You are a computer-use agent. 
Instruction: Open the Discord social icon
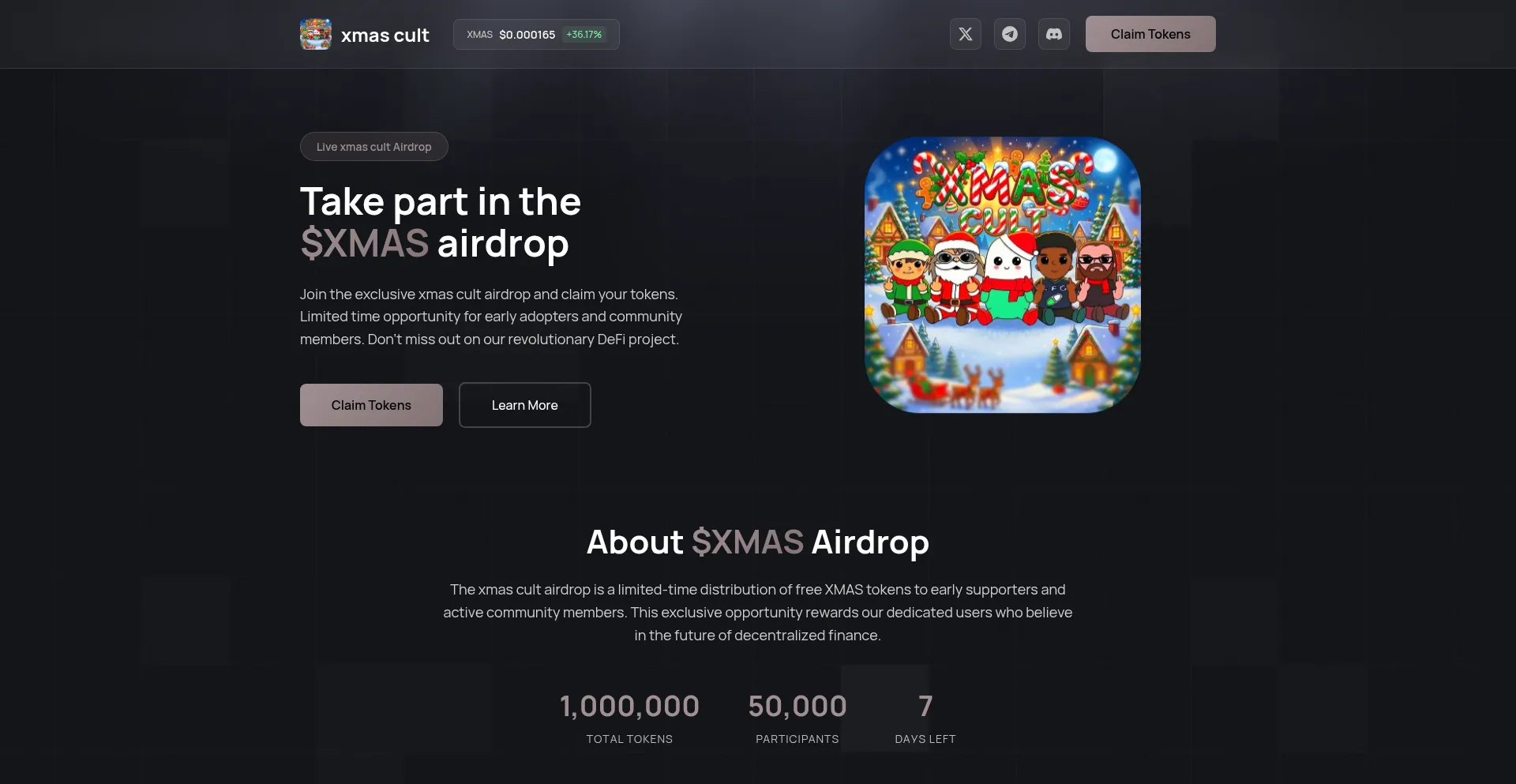click(1053, 34)
